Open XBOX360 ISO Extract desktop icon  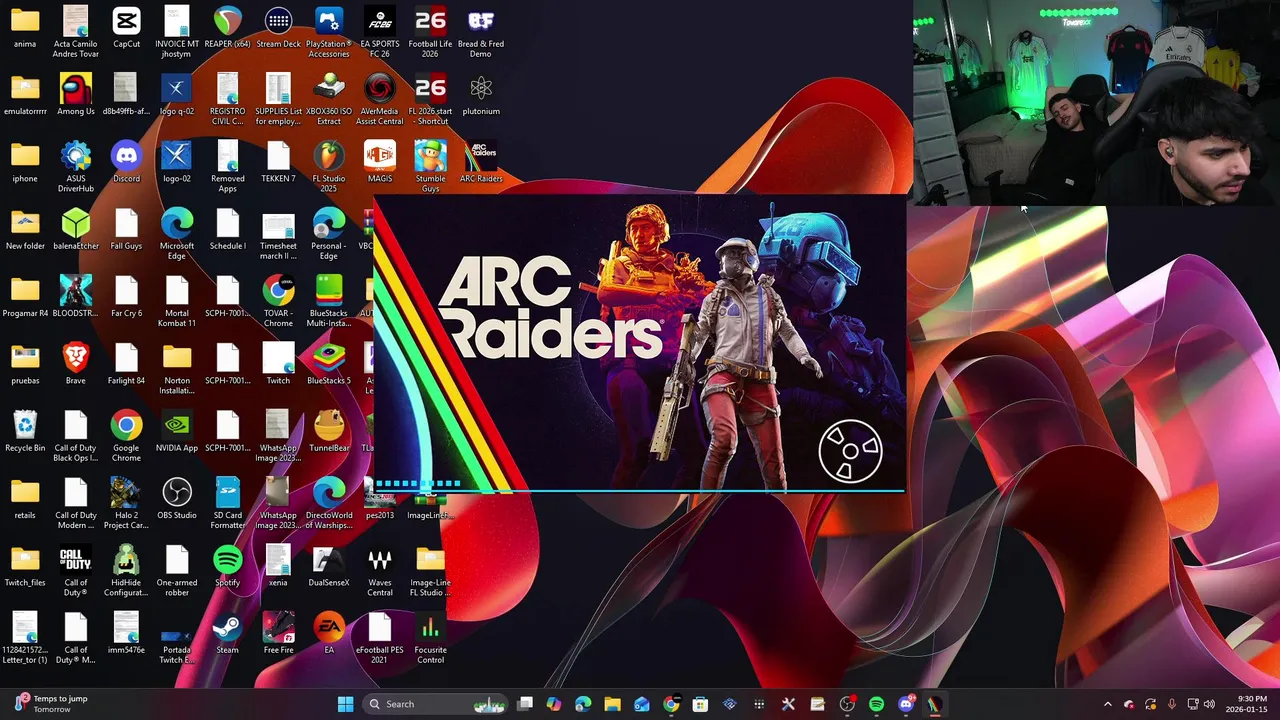[329, 99]
